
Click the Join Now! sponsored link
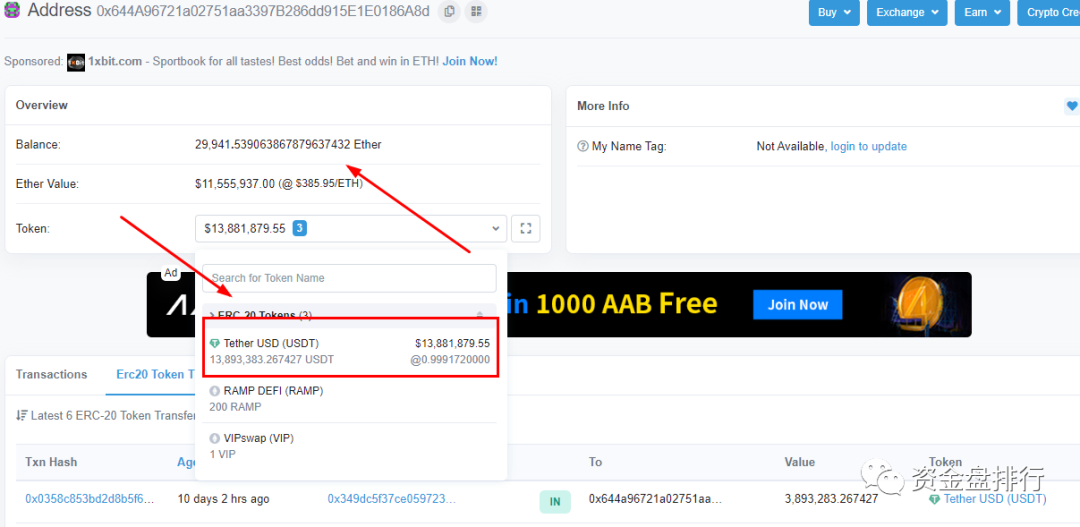470,61
